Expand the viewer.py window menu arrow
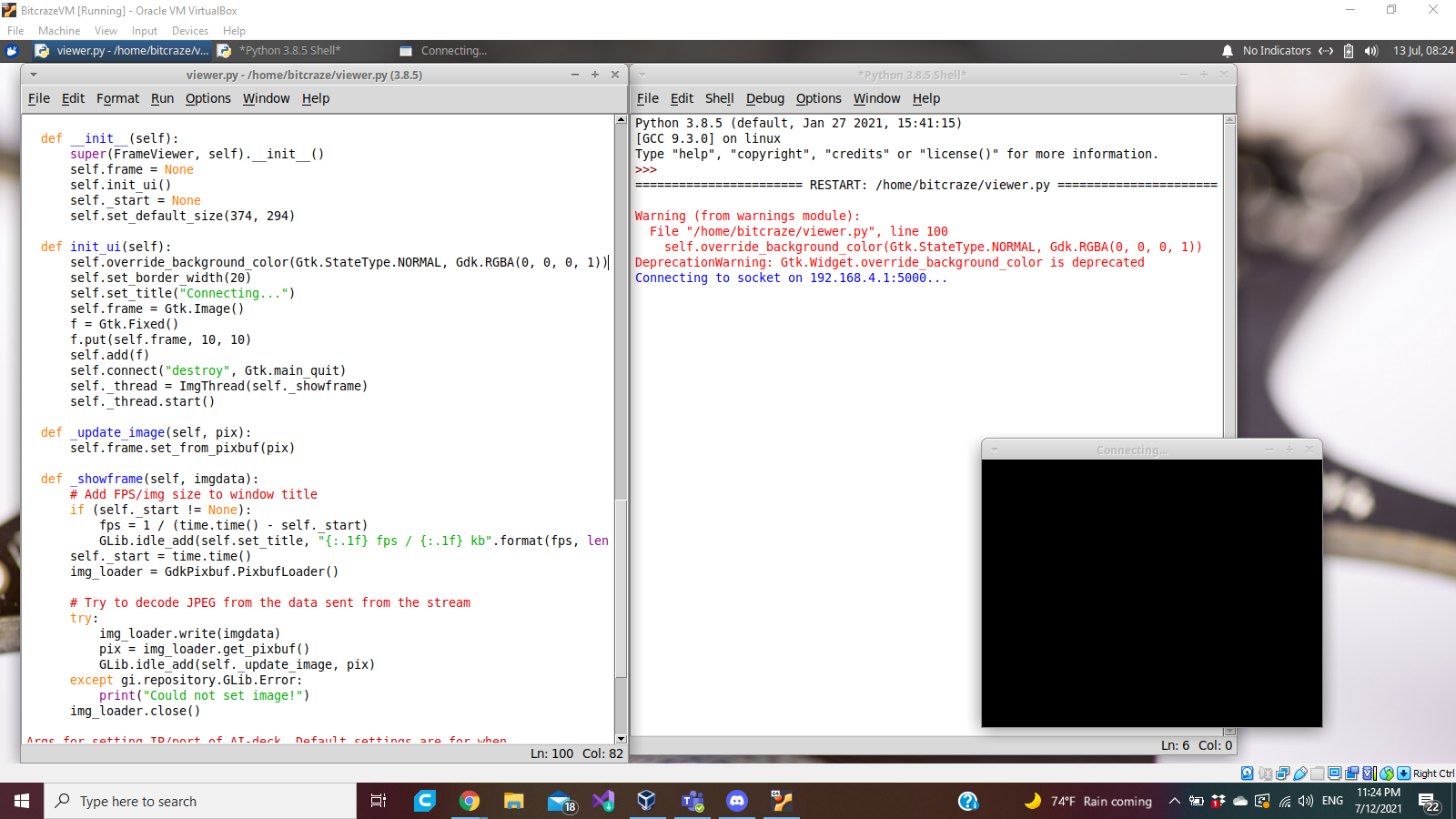The height and width of the screenshot is (819, 1456). pyautogui.click(x=34, y=75)
